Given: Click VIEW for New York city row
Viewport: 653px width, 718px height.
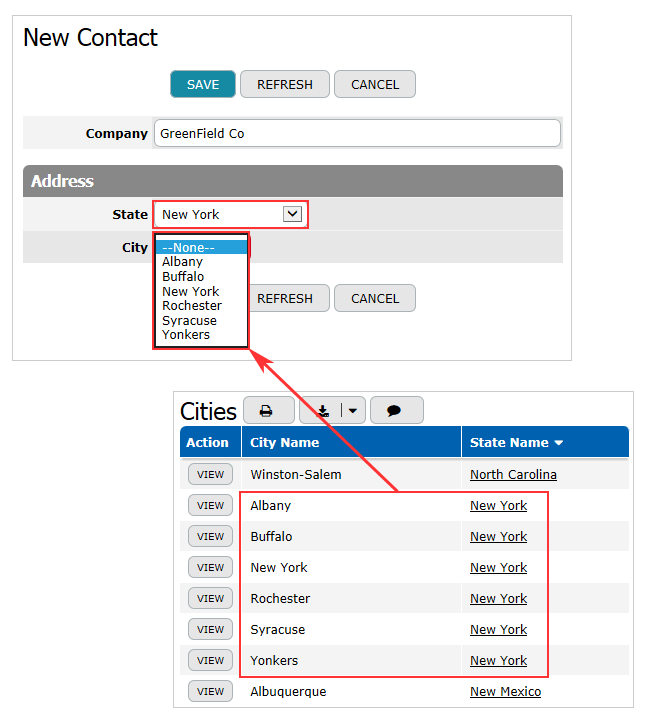Looking at the screenshot, I should (x=210, y=567).
